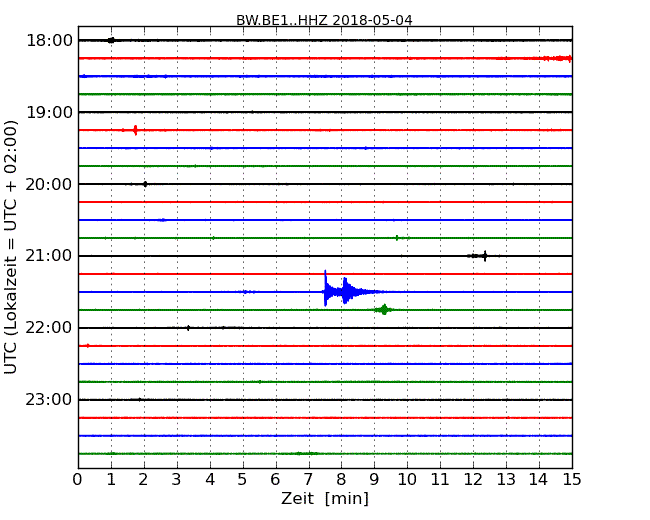Viewport: 650px width, 520px height.
Task: Click the second blue seismic burst near minute 8
Action: point(346,291)
